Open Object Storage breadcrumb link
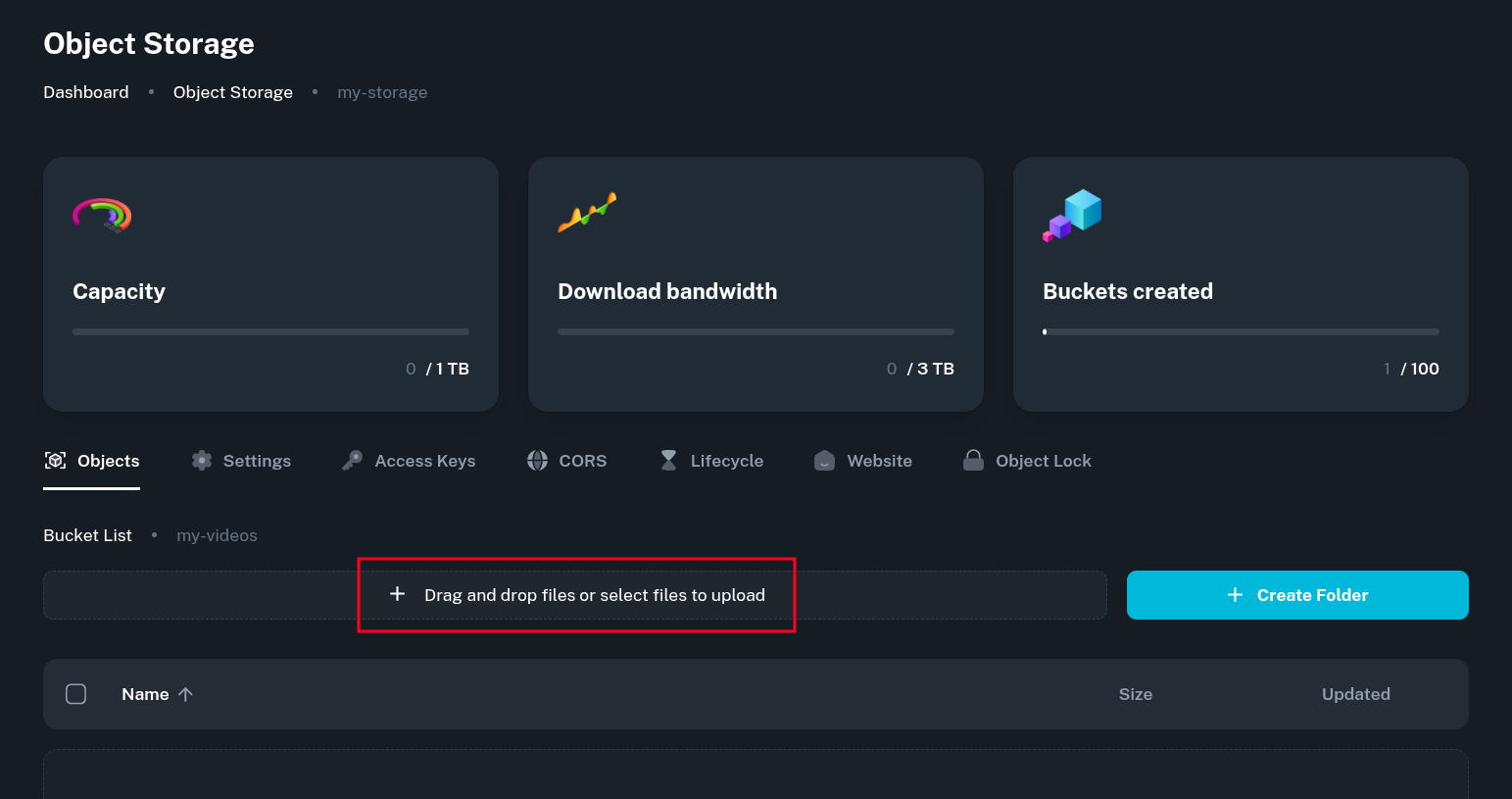 (233, 92)
